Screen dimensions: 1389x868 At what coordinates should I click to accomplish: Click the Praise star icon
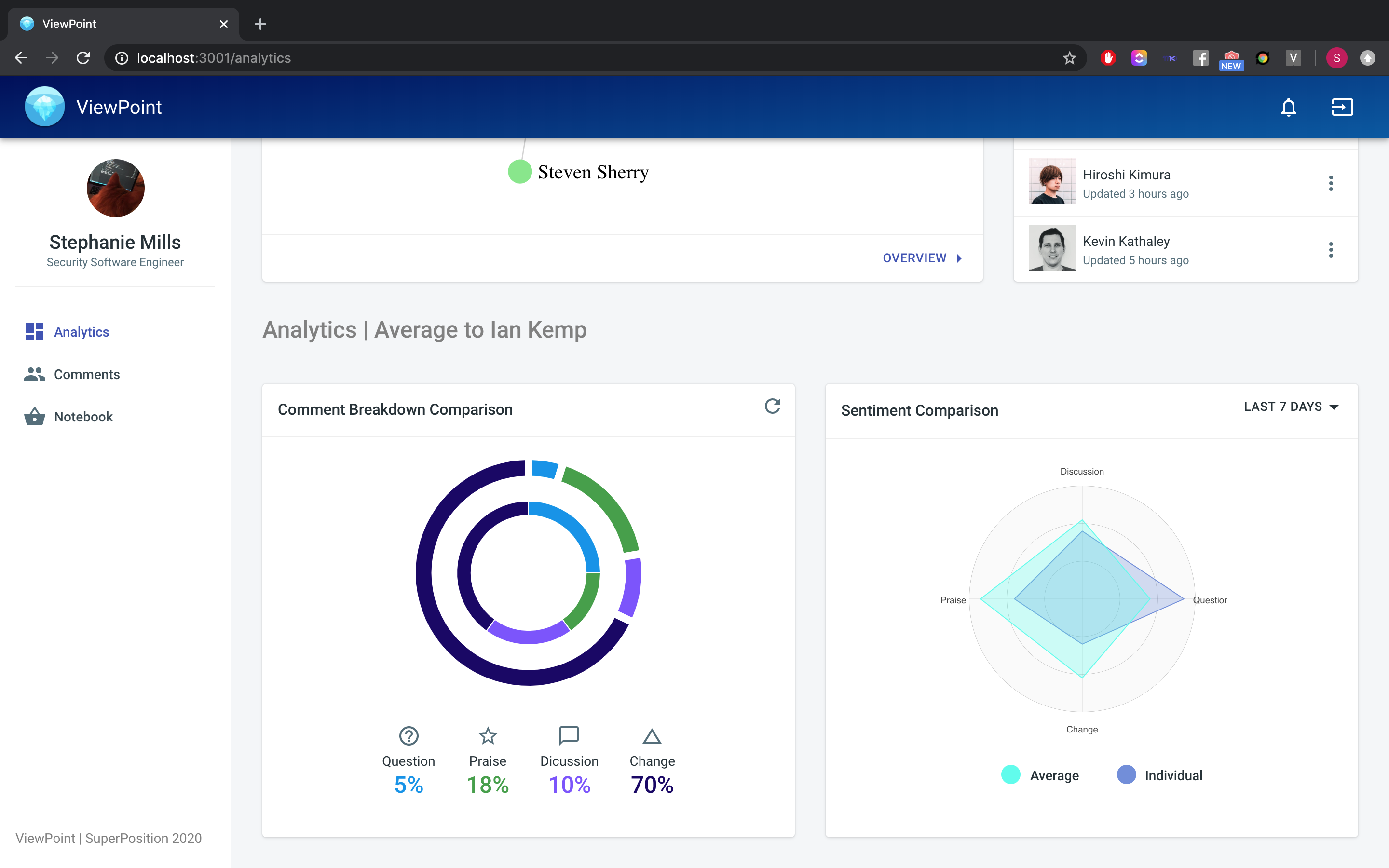[487, 735]
